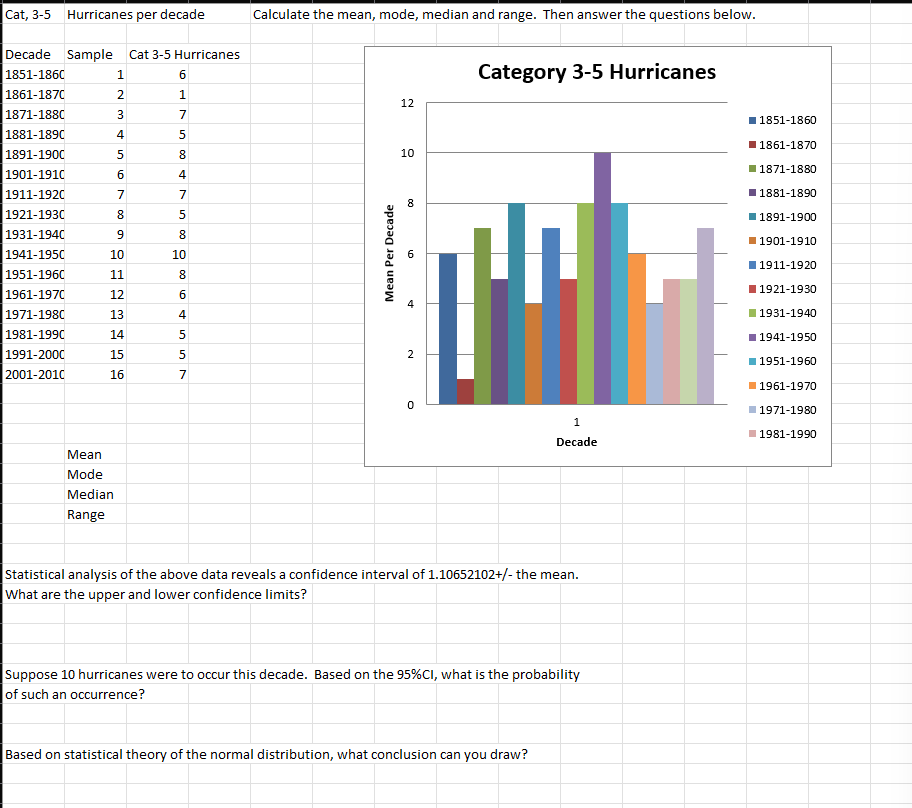Select the "2001-2010" decade cell

tap(34, 374)
